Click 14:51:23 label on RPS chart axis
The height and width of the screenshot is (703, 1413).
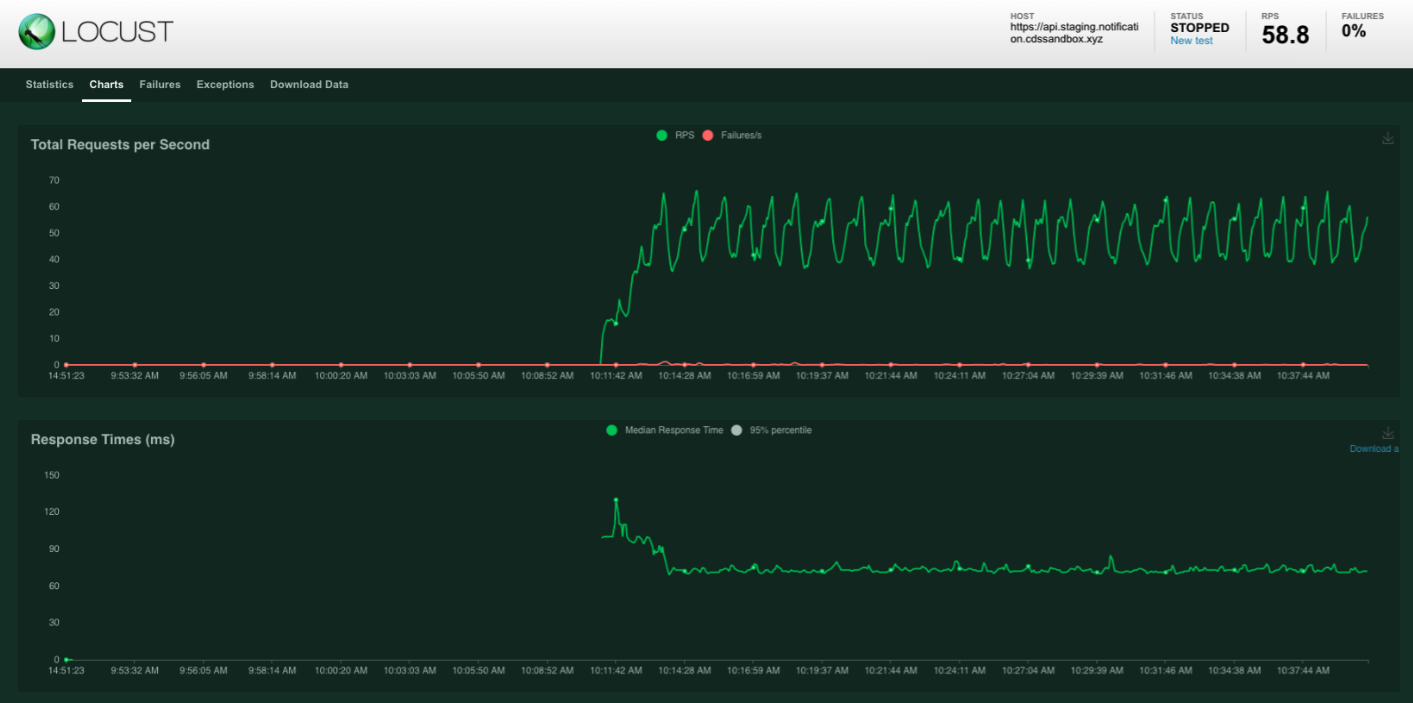[66, 376]
